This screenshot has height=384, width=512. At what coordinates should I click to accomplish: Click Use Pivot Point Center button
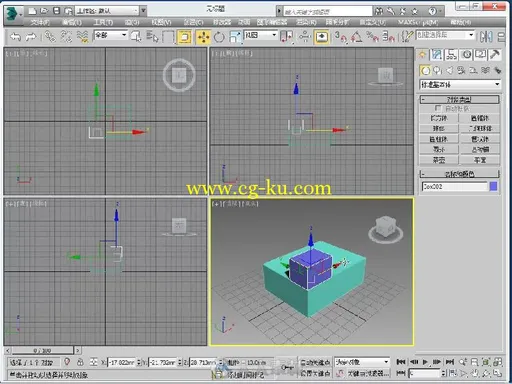[287, 37]
